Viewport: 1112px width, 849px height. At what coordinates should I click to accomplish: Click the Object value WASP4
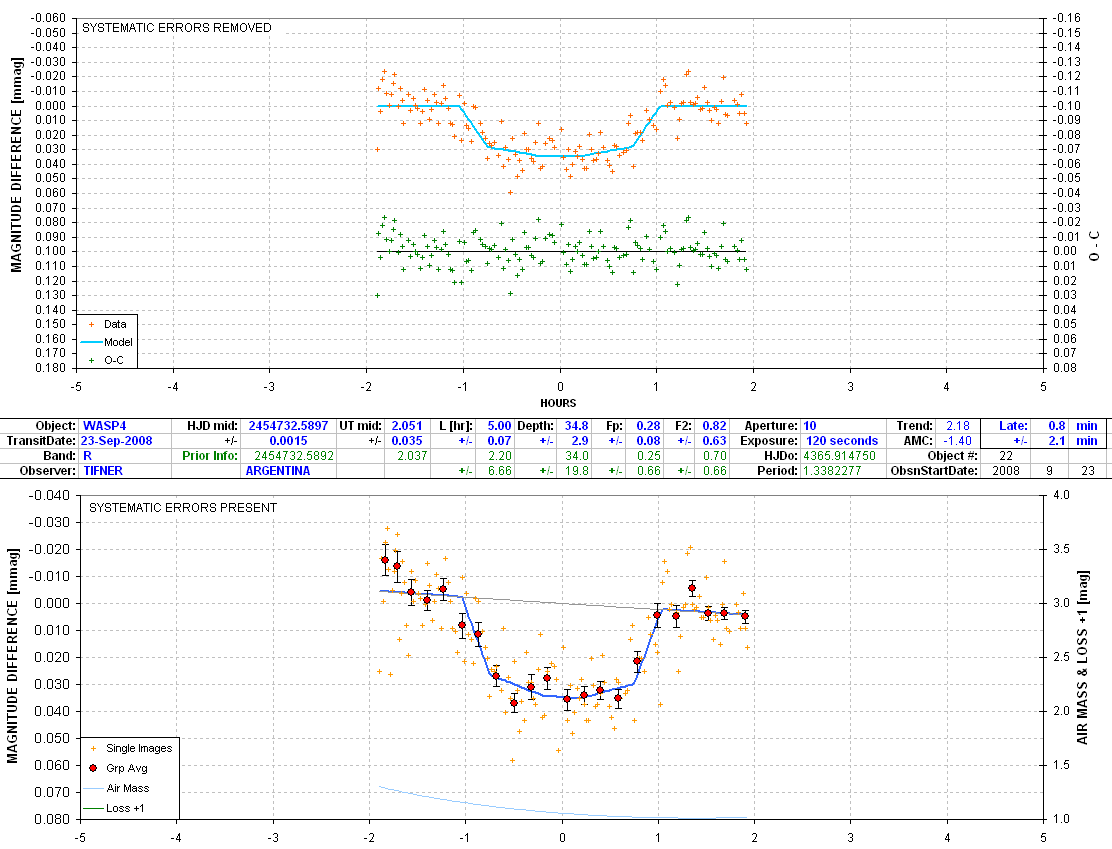point(104,426)
